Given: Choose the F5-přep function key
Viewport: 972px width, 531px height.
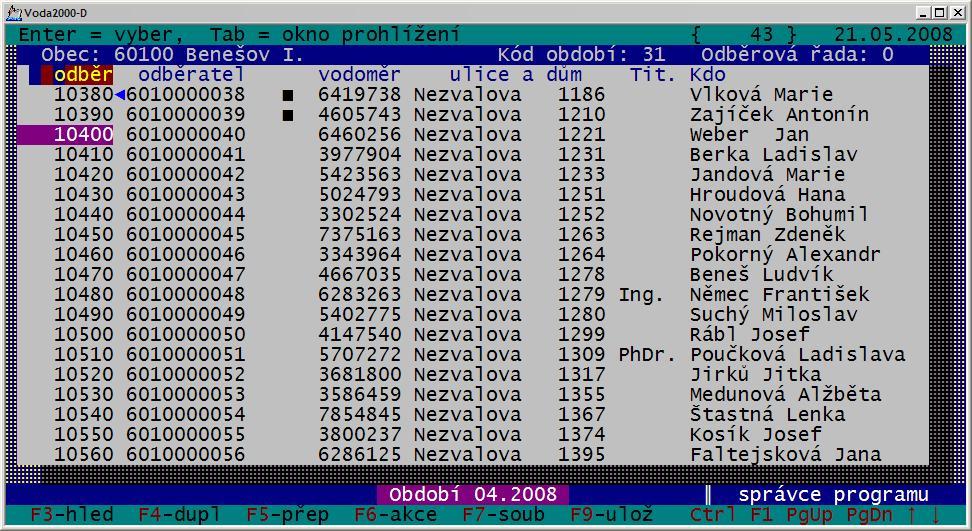Looking at the screenshot, I should click(288, 514).
